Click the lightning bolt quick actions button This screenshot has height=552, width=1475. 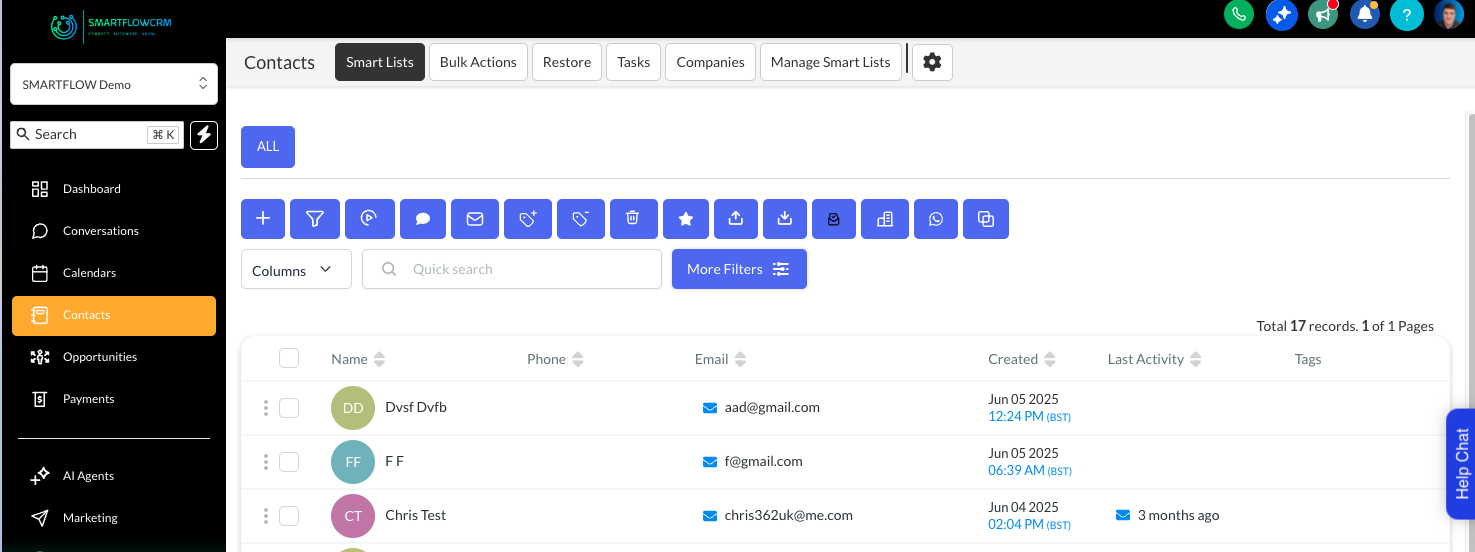pos(204,135)
